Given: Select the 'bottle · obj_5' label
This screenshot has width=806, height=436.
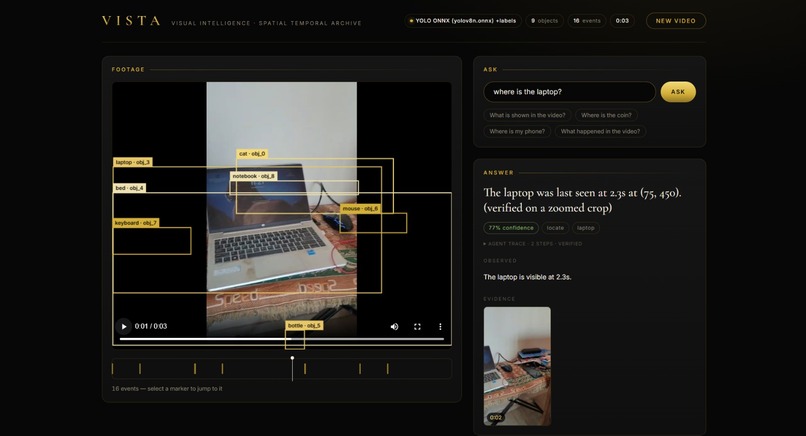Looking at the screenshot, I should [304, 325].
